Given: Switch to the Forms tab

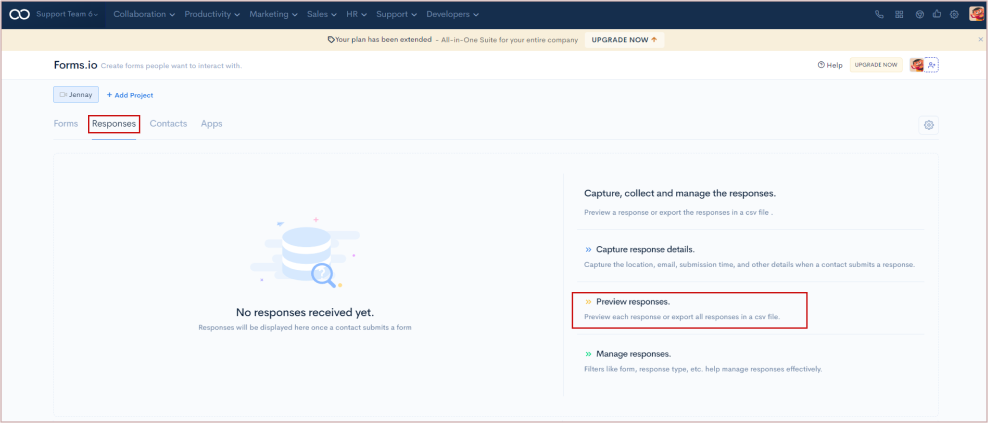Looking at the screenshot, I should click(66, 124).
